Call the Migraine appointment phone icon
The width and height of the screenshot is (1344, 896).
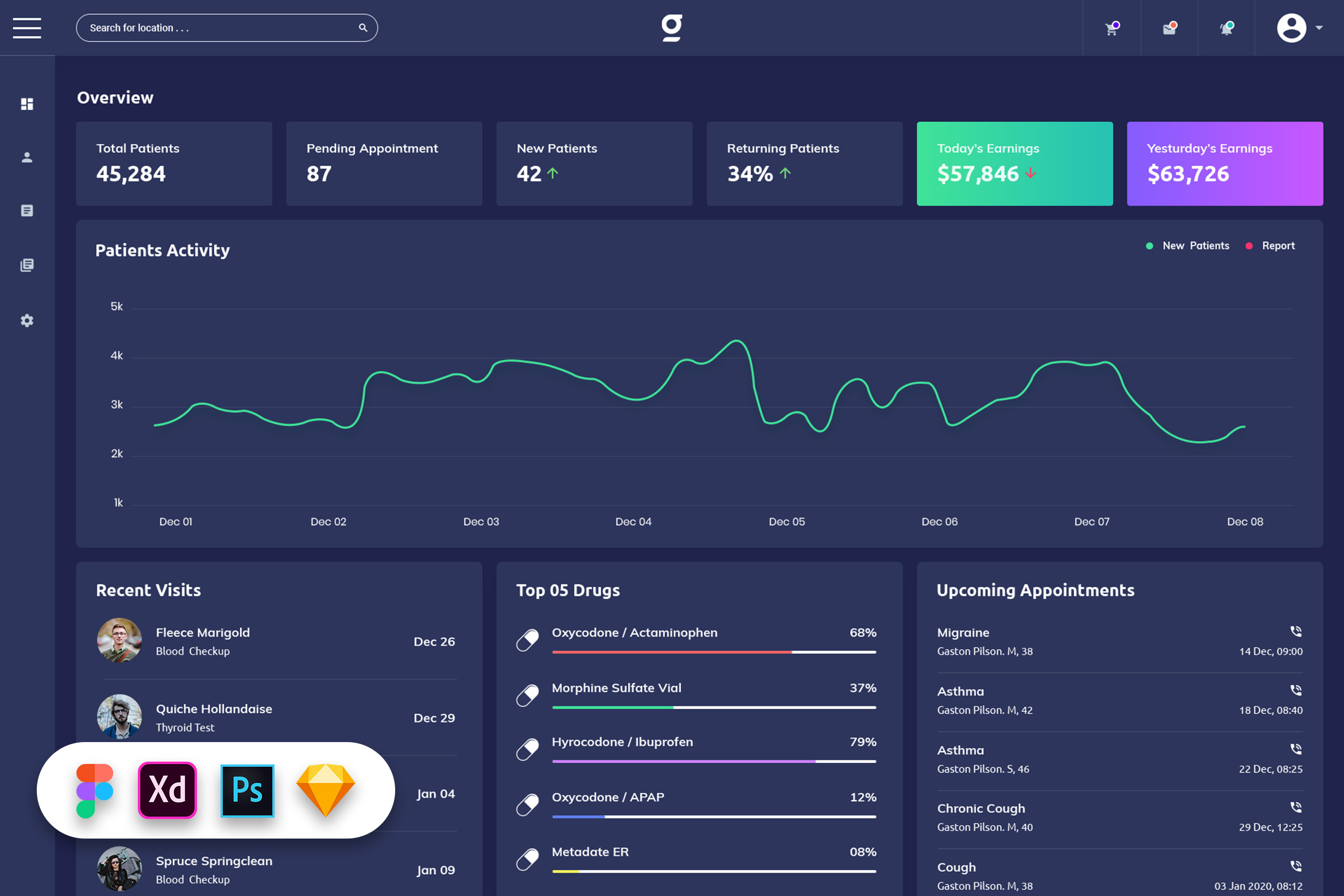1296,631
